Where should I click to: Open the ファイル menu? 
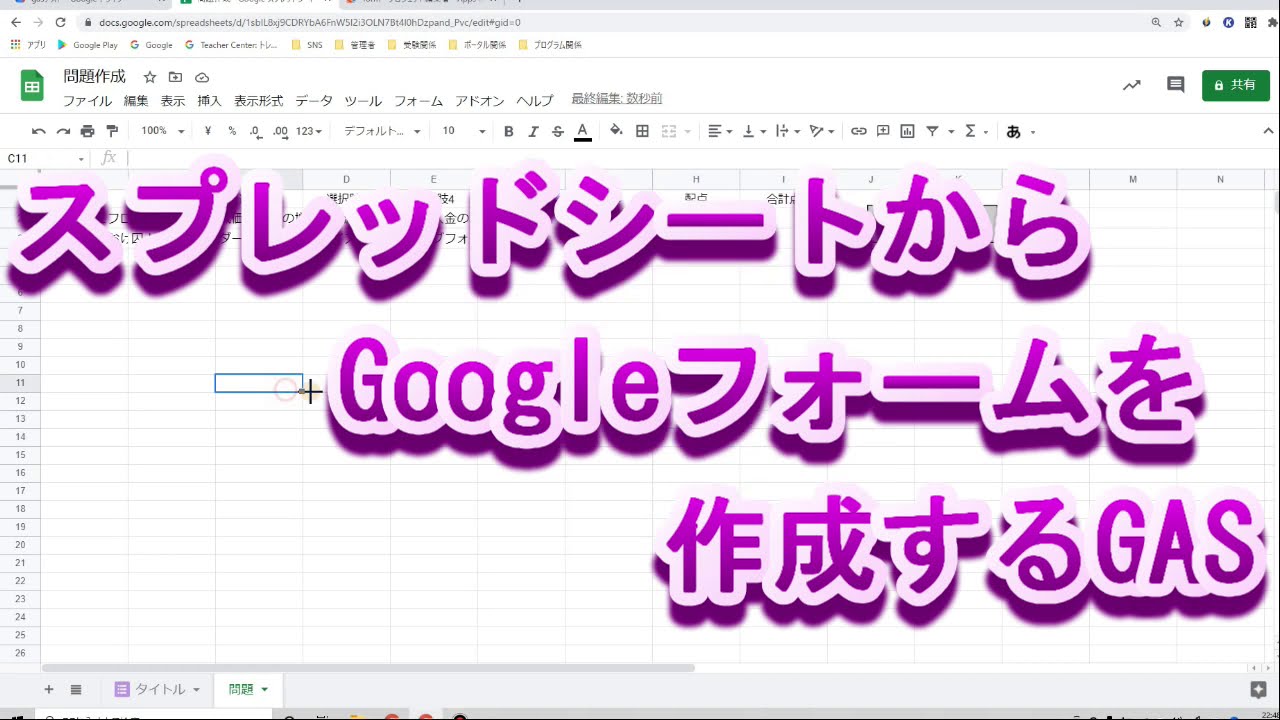(87, 101)
